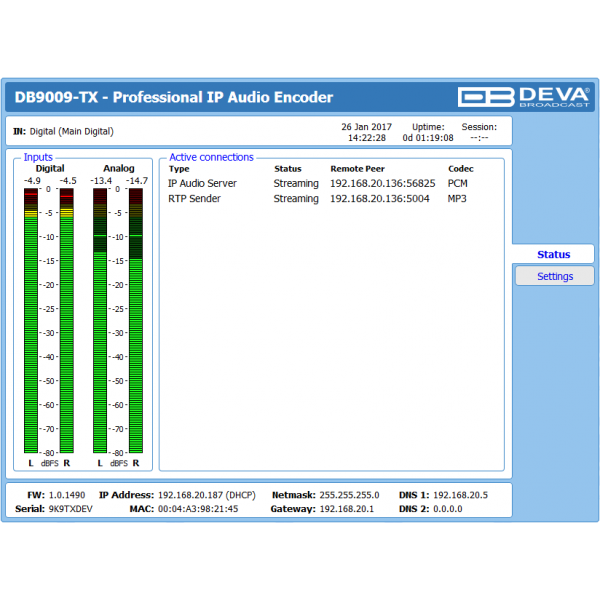Screen dimensions: 600x600
Task: Click the Codec column header
Action: pyautogui.click(x=461, y=169)
